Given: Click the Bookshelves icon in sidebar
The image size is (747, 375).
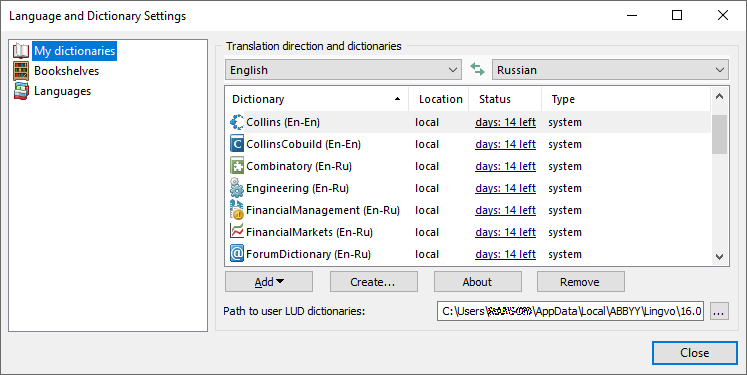Looking at the screenshot, I should tap(21, 71).
